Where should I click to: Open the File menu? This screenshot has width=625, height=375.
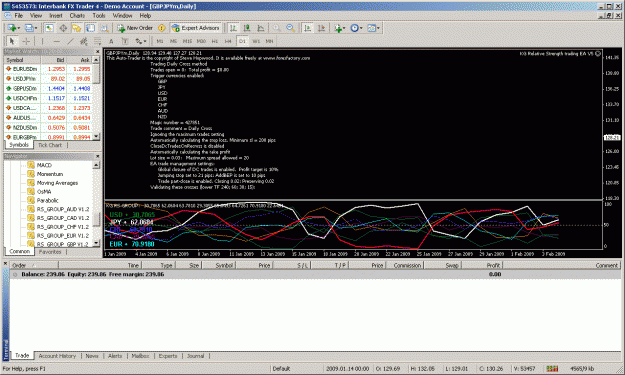coord(19,16)
